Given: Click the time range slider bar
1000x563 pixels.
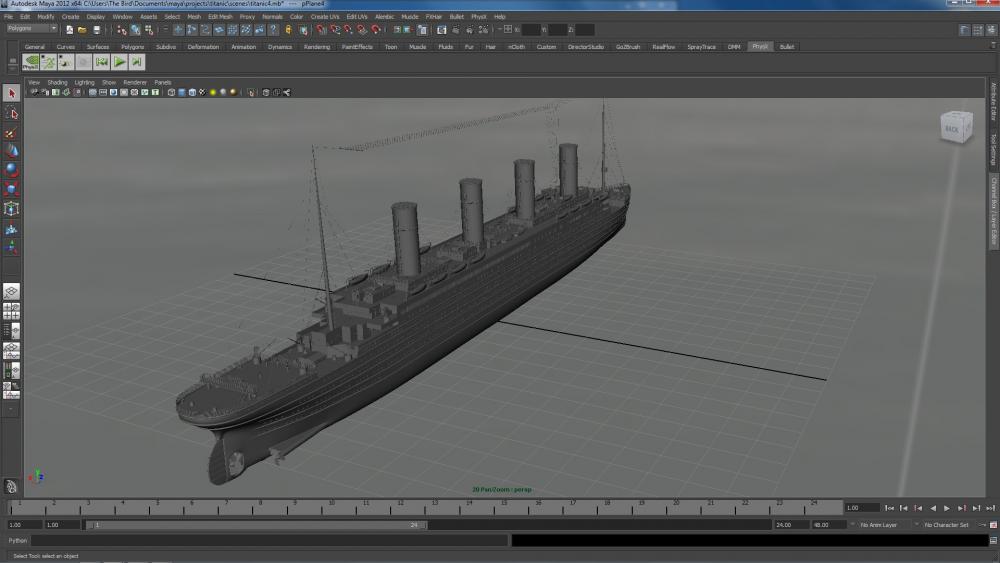Looking at the screenshot, I should pyautogui.click(x=255, y=525).
